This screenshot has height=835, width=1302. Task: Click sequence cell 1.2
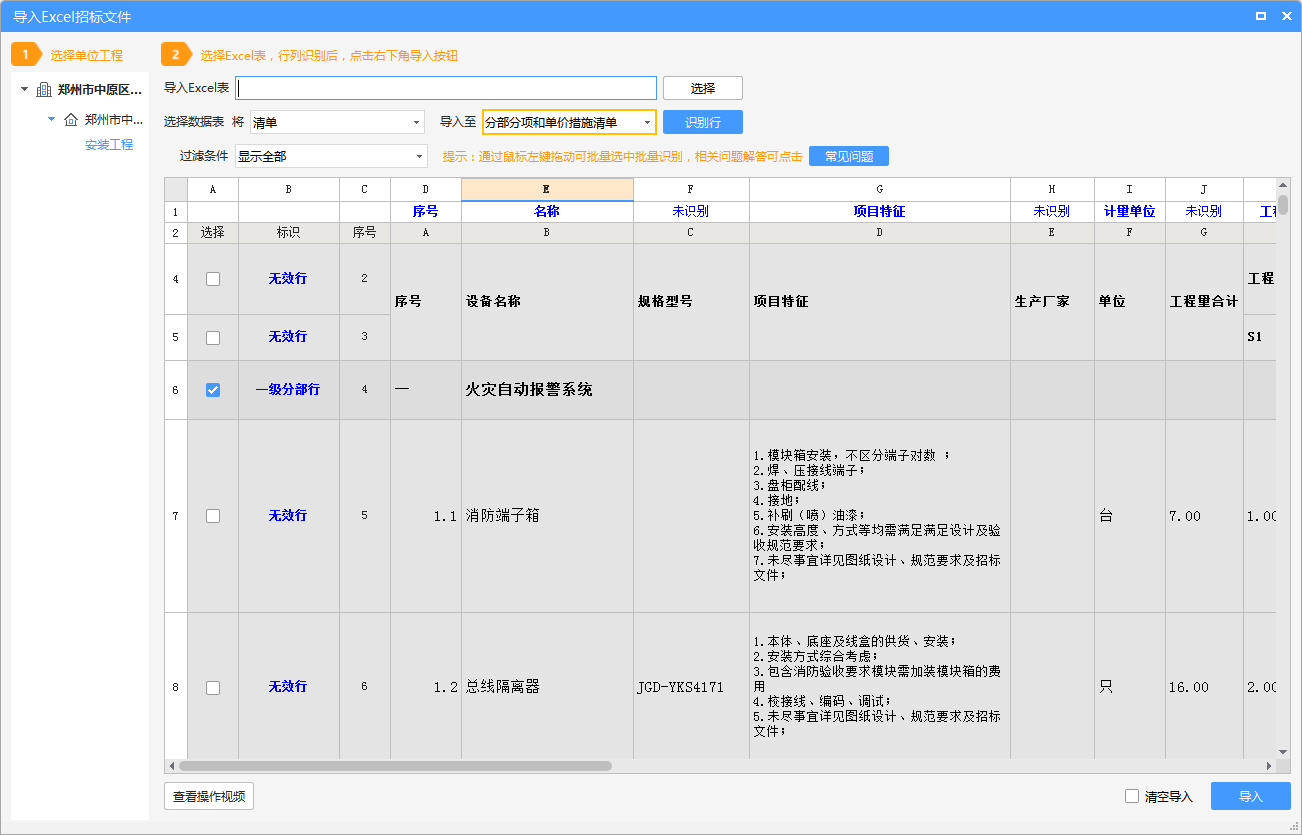pos(426,687)
